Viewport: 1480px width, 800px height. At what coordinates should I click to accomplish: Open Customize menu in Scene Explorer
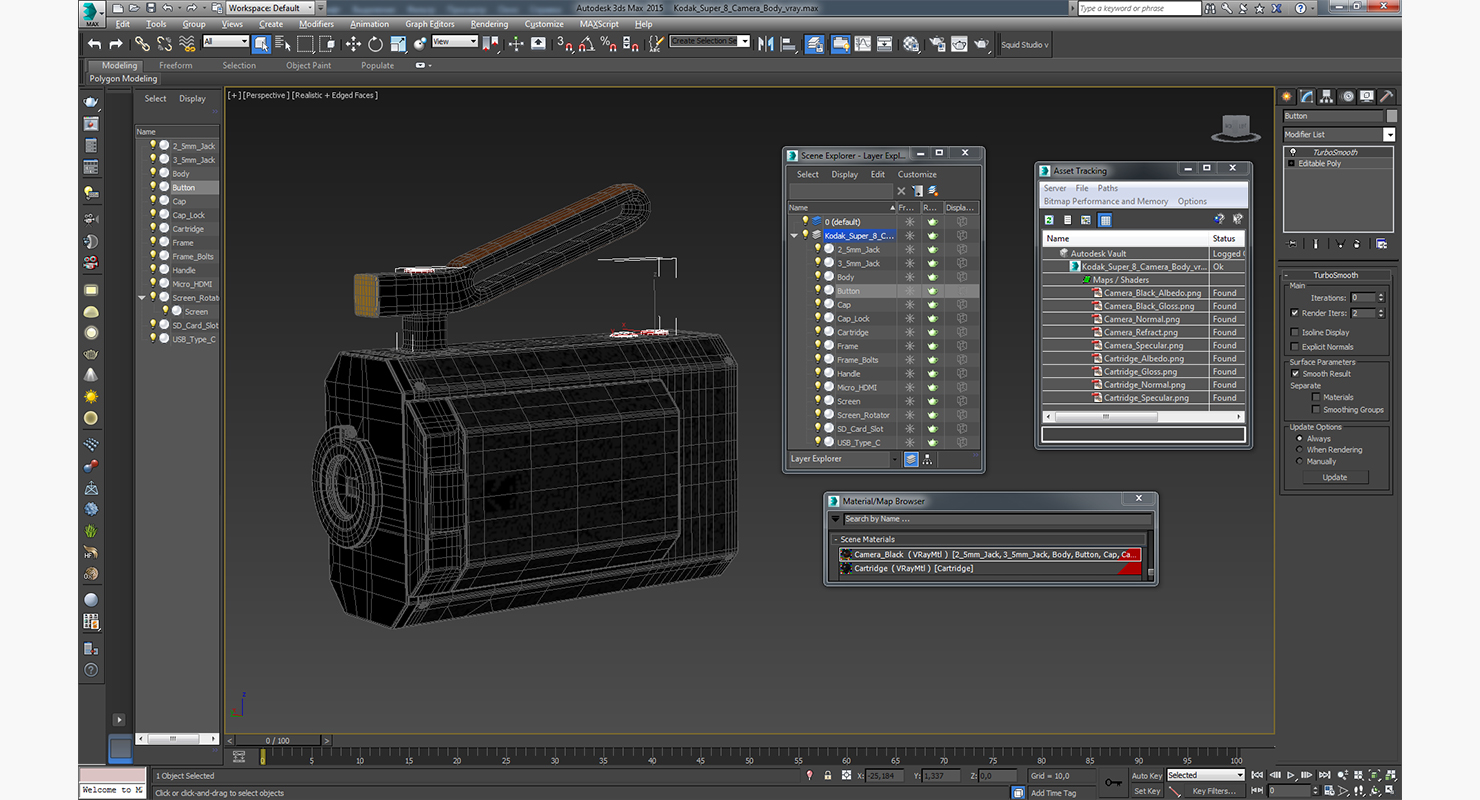pos(917,174)
